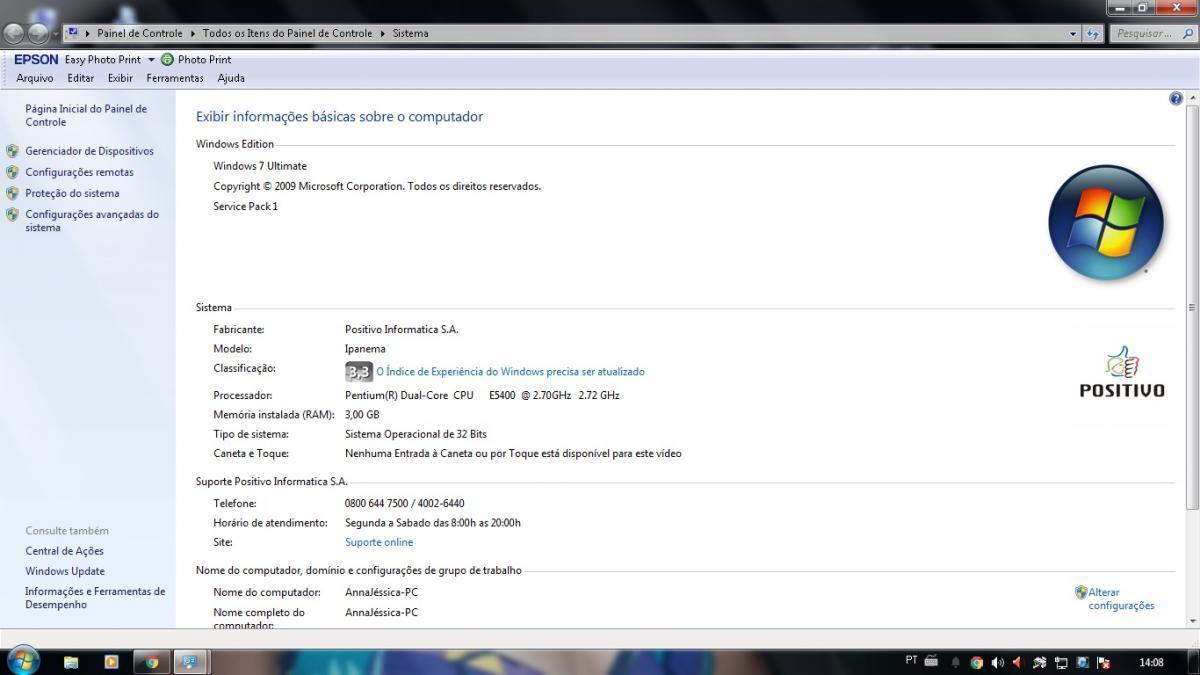
Task: Open the Ajuda menu
Action: (231, 78)
